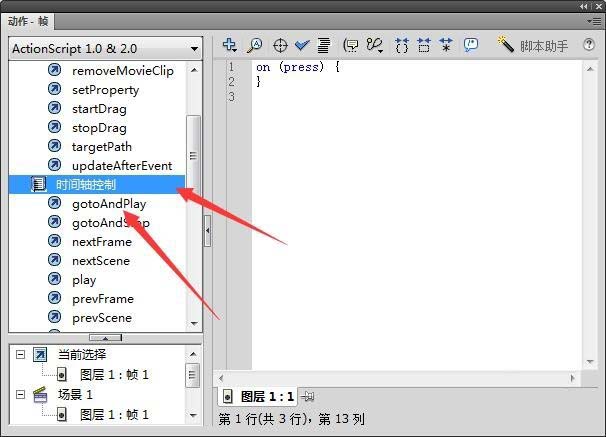This screenshot has height=437, width=606.
Task: Click the script navigator scroll down arrow
Action: click(193, 416)
